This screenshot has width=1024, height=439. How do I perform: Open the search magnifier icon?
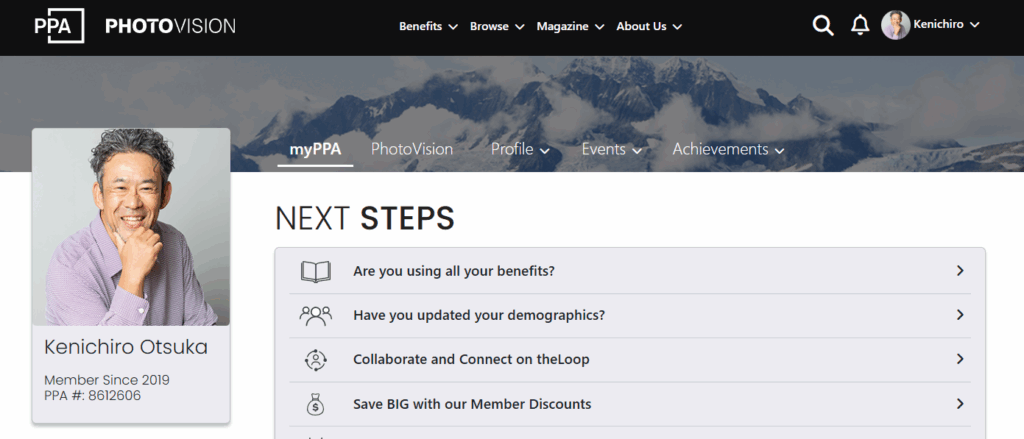[823, 26]
